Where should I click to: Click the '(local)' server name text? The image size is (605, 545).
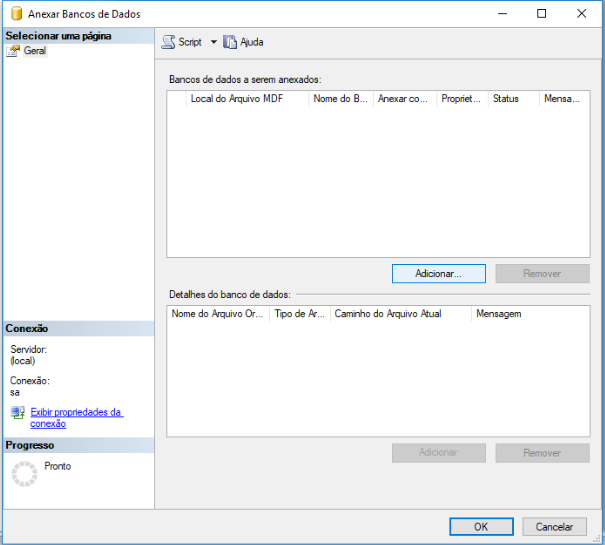click(23, 361)
